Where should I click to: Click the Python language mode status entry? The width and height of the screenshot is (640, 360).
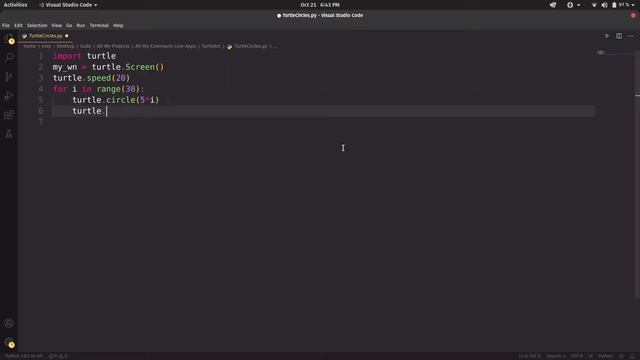click(x=605, y=356)
